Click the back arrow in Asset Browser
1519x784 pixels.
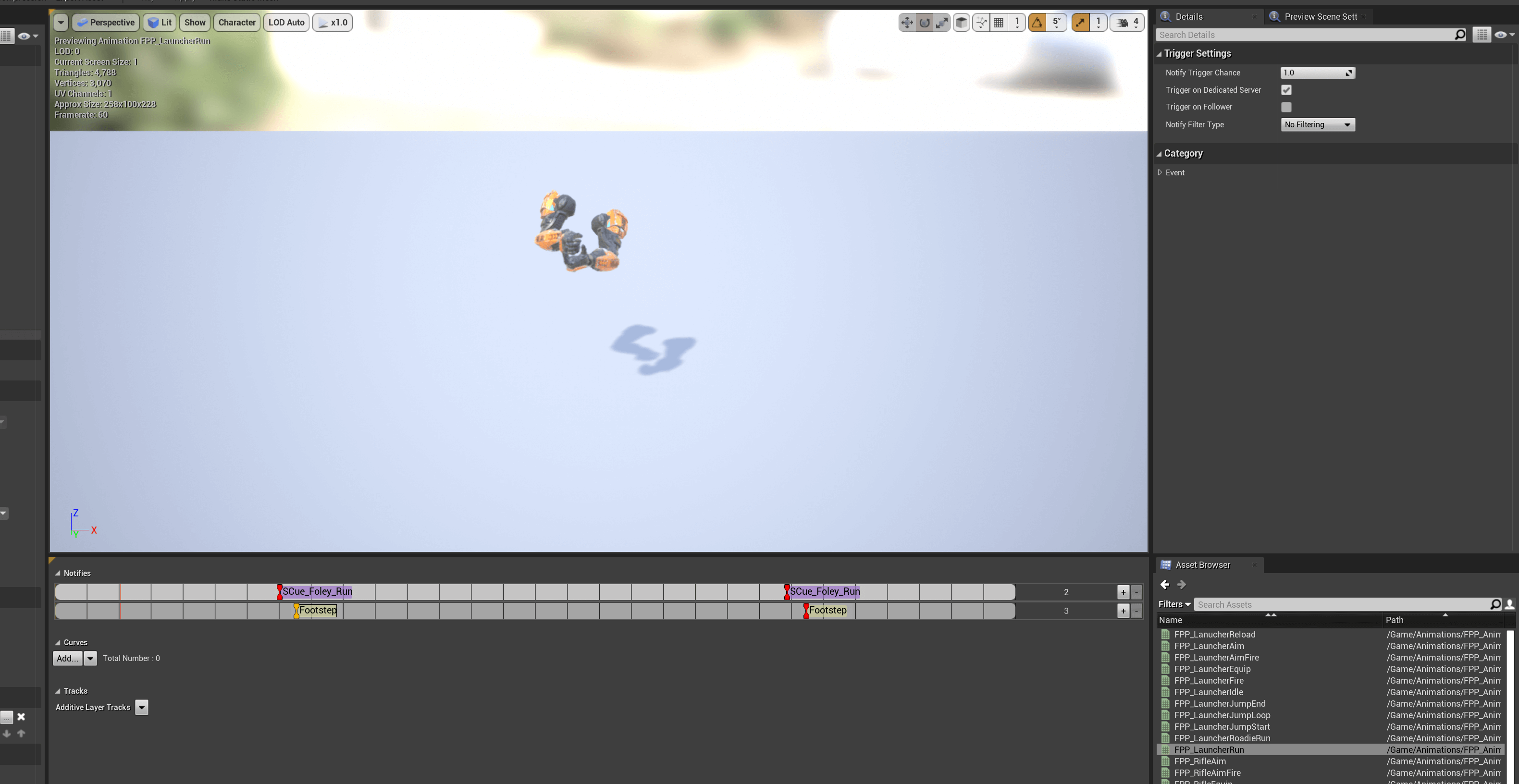tap(1165, 584)
